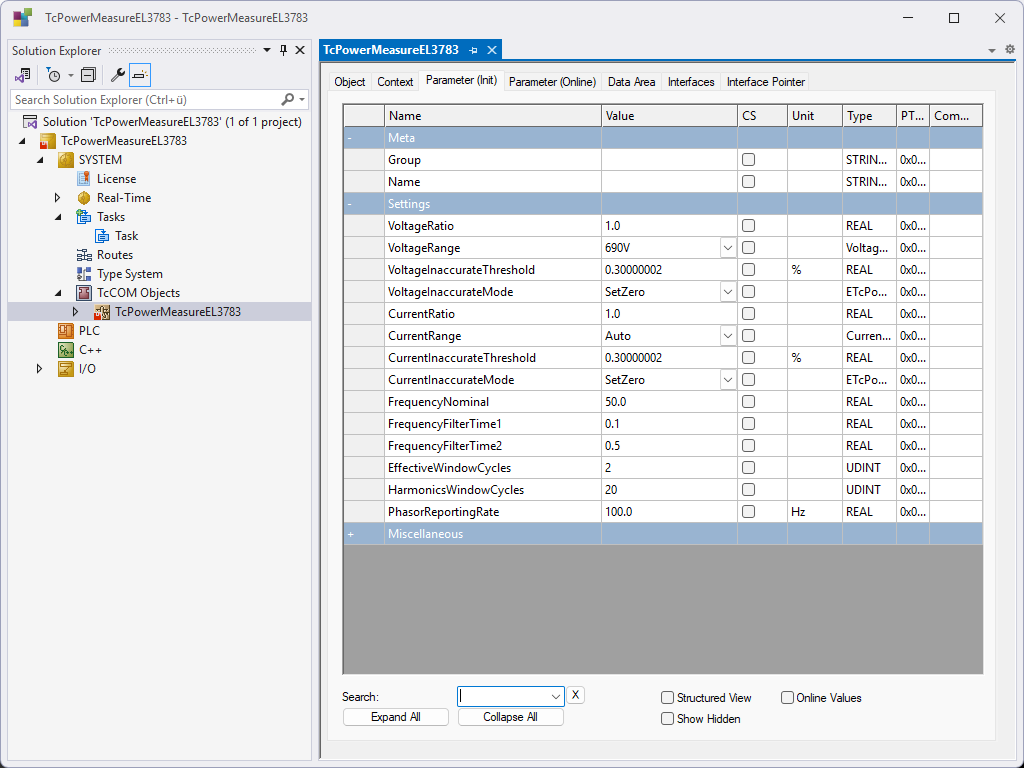The width and height of the screenshot is (1024, 768).
Task: Pin the Solution Explorer panel
Action: [283, 50]
